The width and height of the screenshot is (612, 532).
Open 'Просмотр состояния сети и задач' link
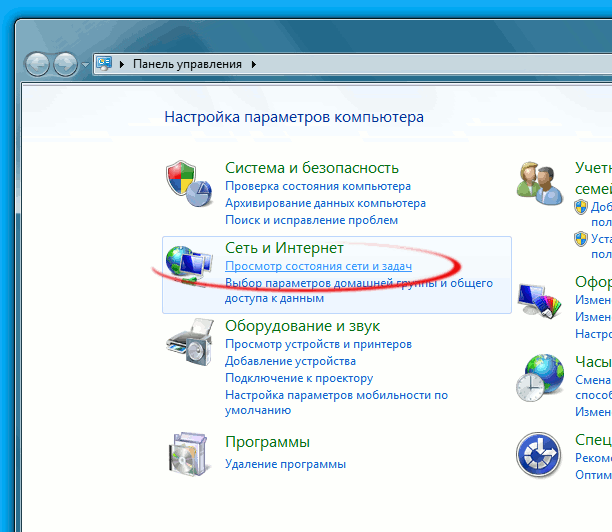(318, 267)
